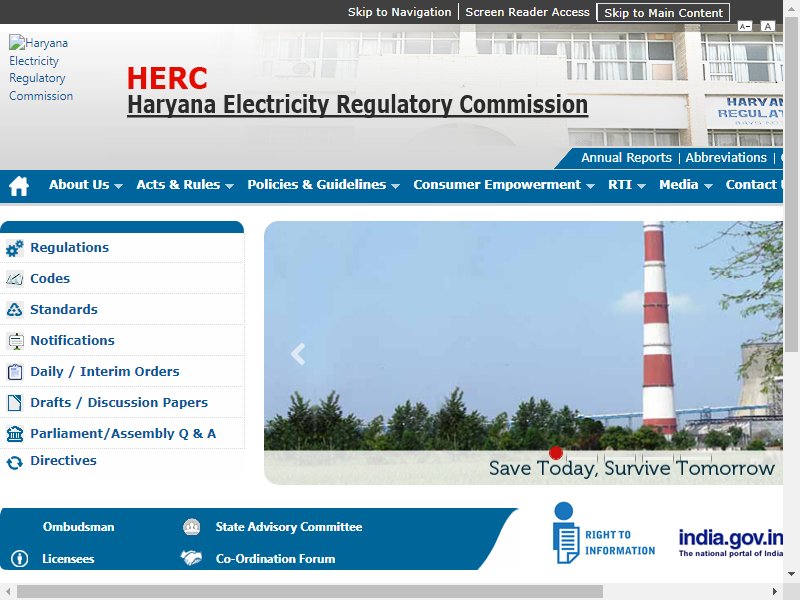Open Notifications from the sidebar
This screenshot has width=800, height=600.
click(72, 341)
